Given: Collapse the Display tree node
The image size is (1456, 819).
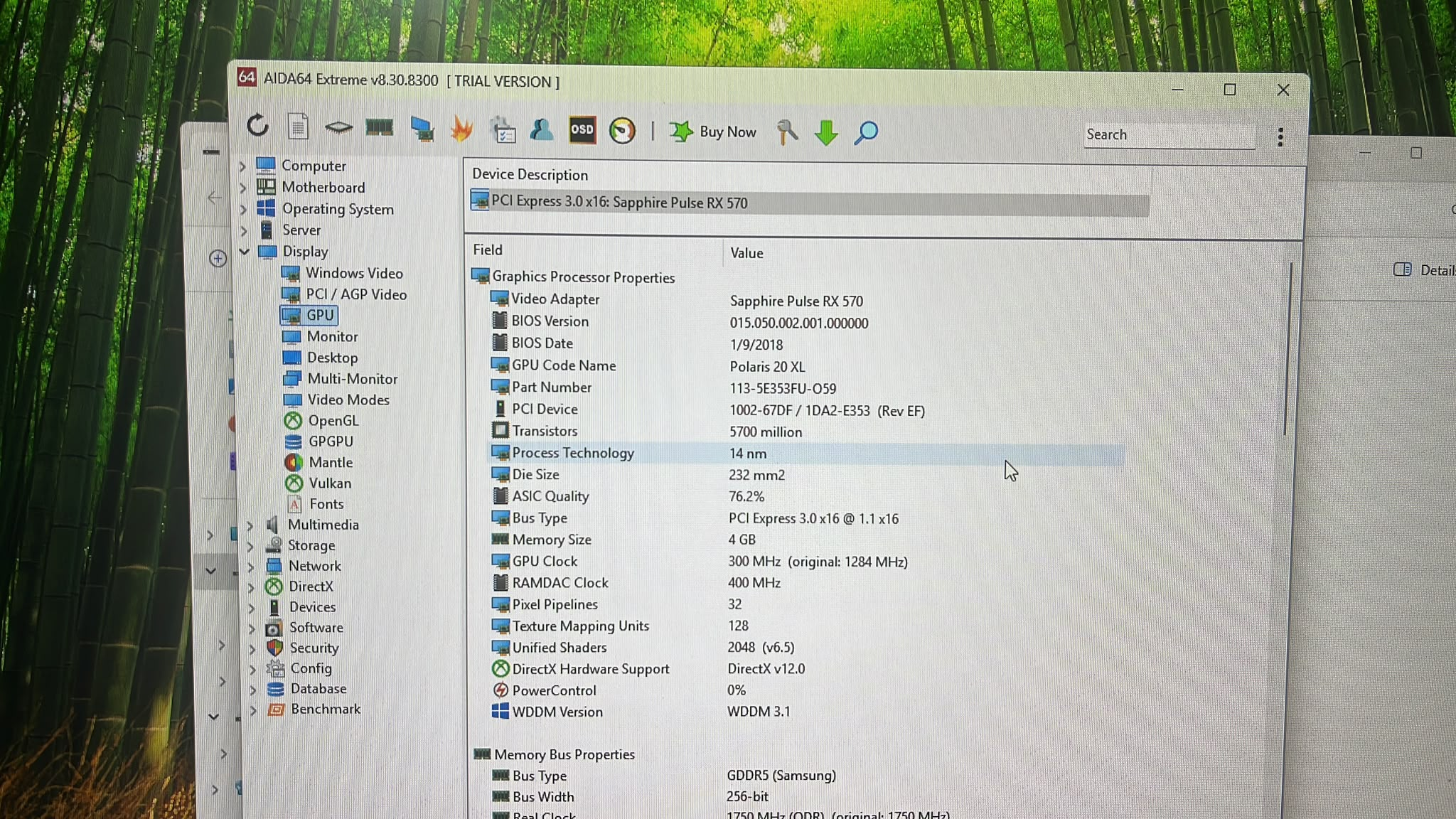Looking at the screenshot, I should click(x=245, y=252).
